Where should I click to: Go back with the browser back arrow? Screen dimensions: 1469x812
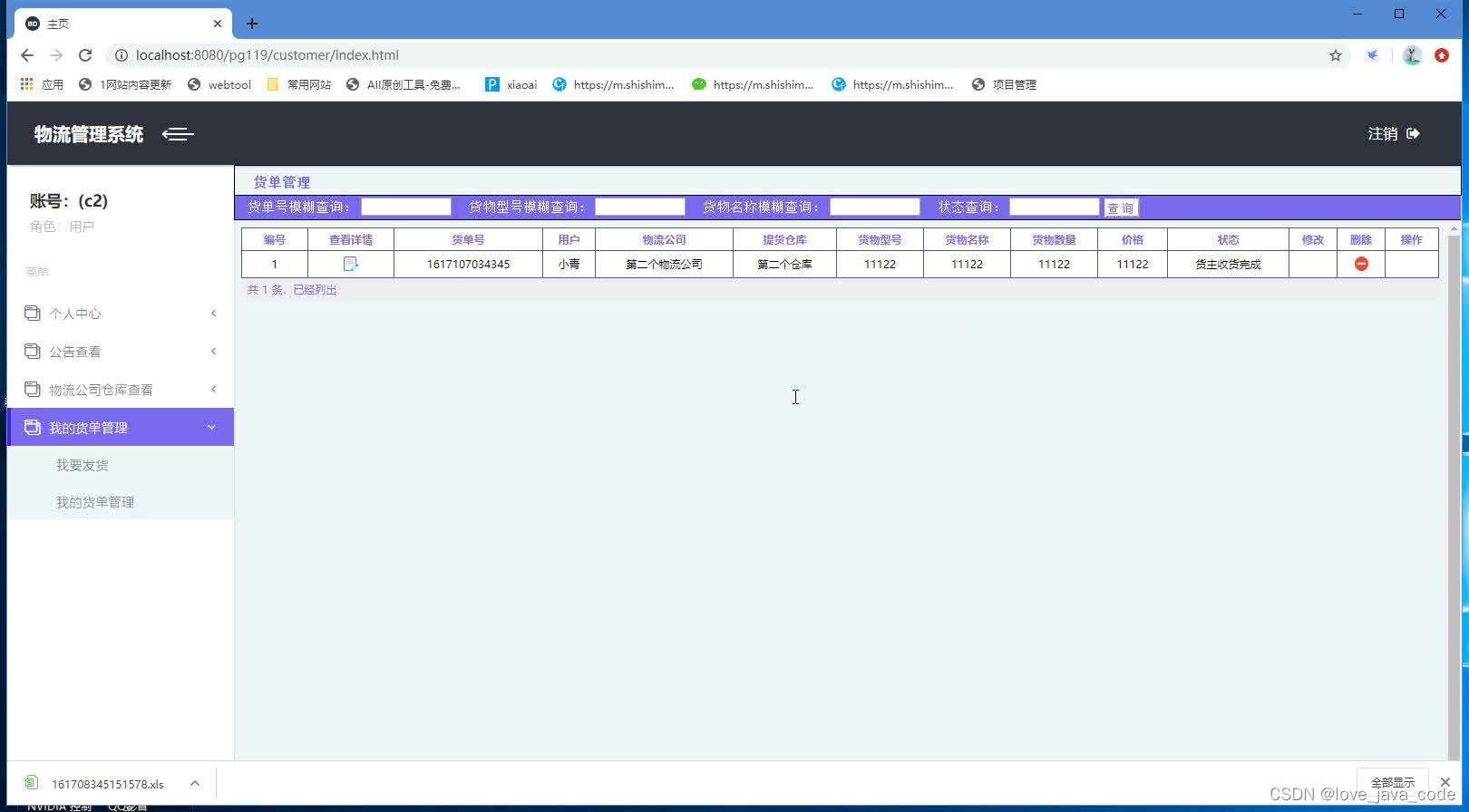[27, 55]
